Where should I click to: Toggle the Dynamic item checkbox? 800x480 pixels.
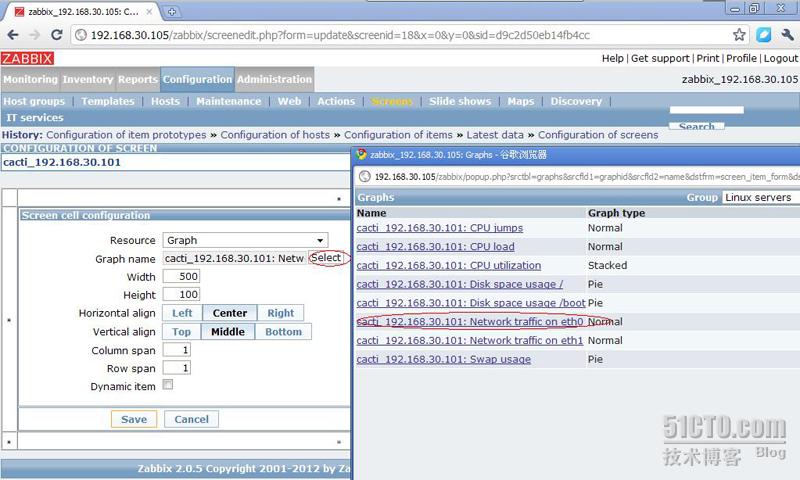tap(168, 385)
